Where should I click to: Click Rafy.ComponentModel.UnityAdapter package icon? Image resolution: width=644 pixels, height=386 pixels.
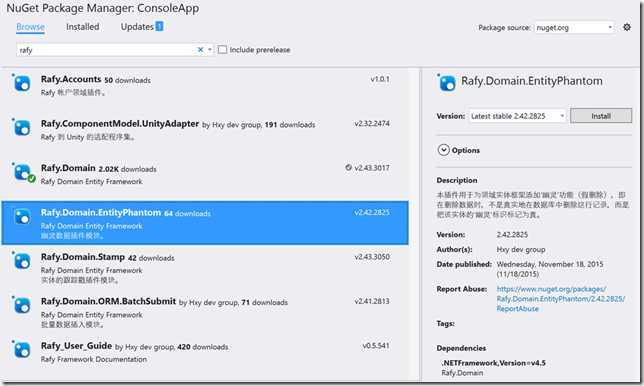point(21,128)
